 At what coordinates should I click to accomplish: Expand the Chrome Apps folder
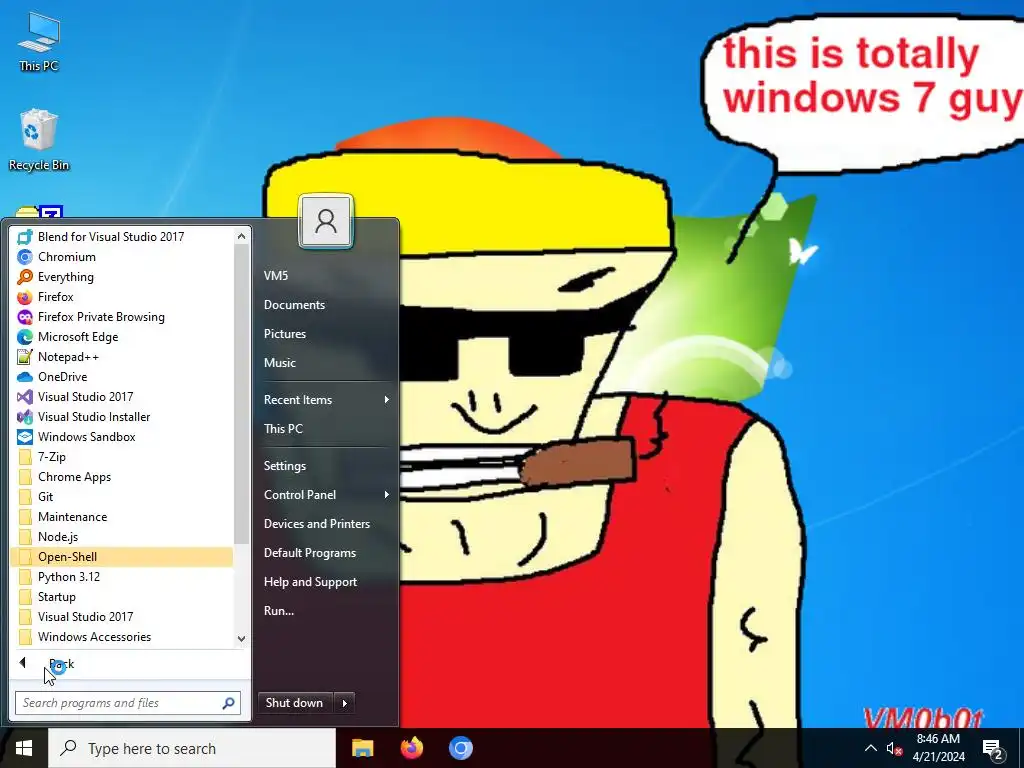[x=121, y=477]
